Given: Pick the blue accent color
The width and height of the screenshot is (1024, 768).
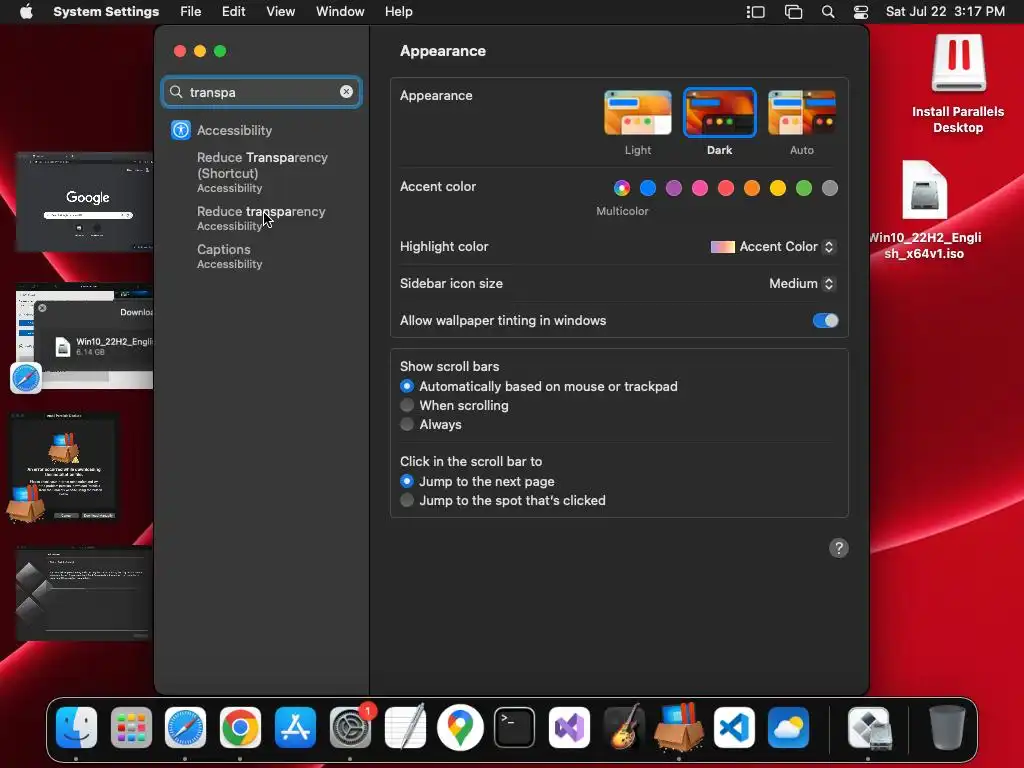Looking at the screenshot, I should click(648, 188).
